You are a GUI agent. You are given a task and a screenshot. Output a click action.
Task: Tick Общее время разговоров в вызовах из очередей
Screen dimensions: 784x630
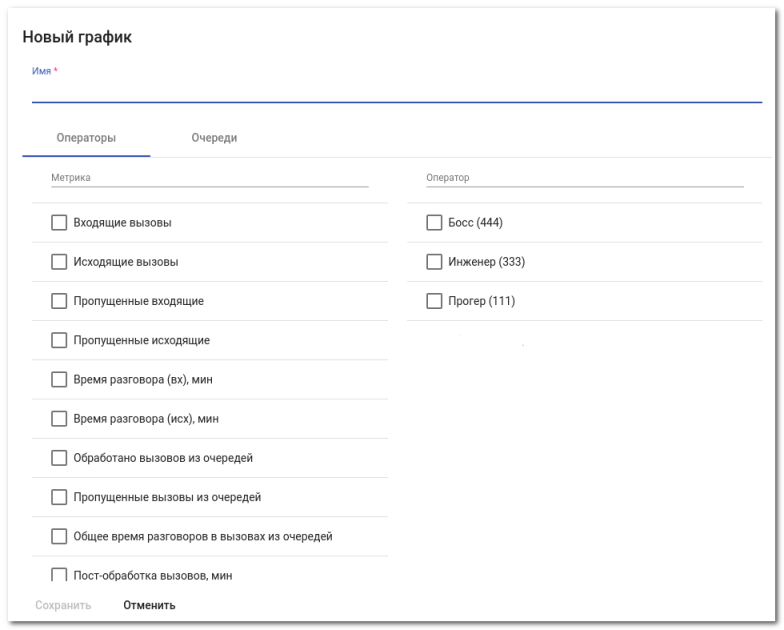coord(59,537)
